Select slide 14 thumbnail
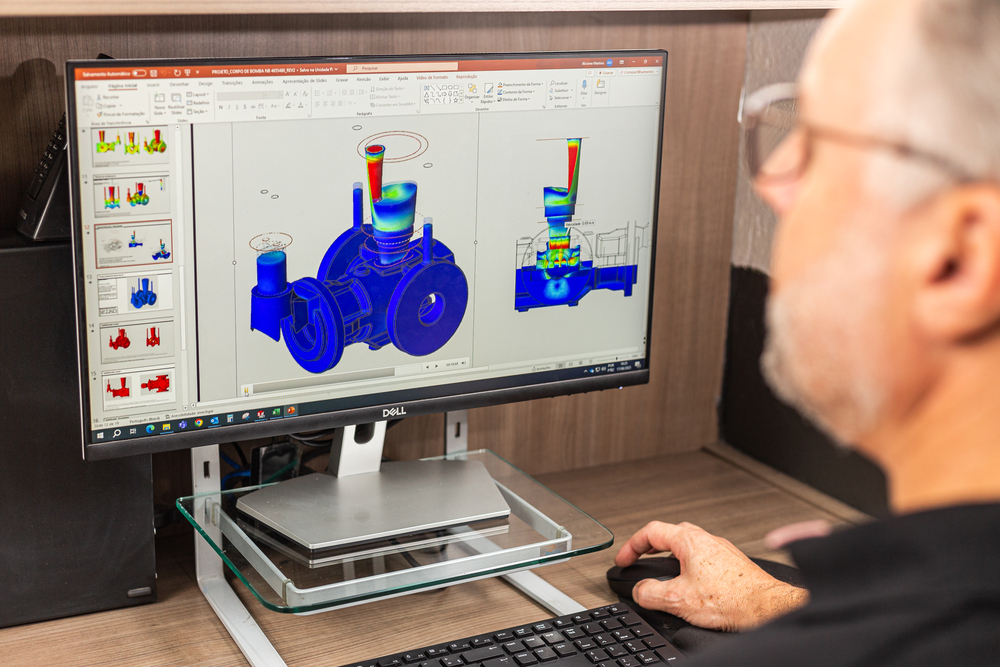Viewport: 1000px width, 667px height. 136,341
